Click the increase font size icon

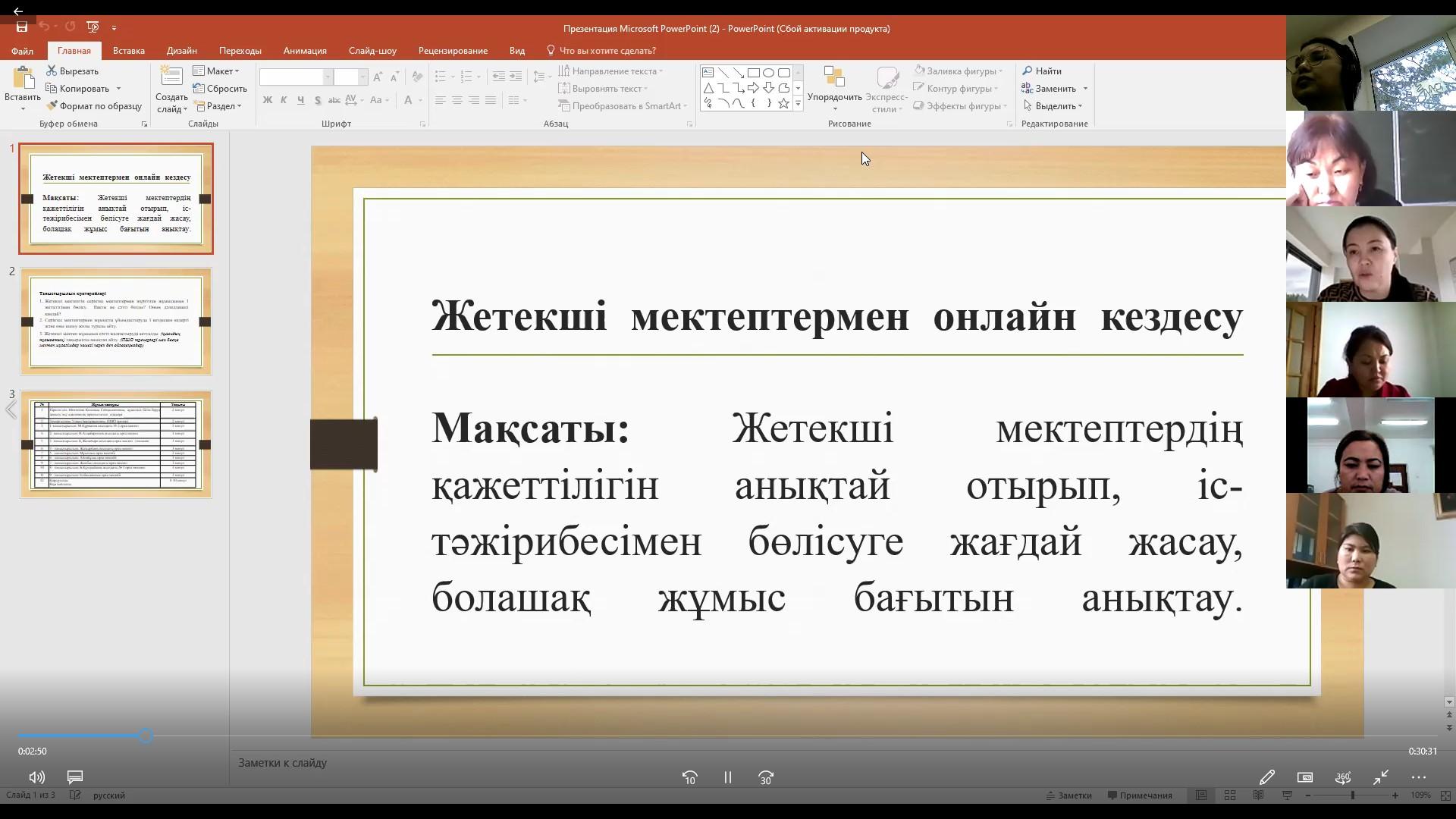click(378, 77)
